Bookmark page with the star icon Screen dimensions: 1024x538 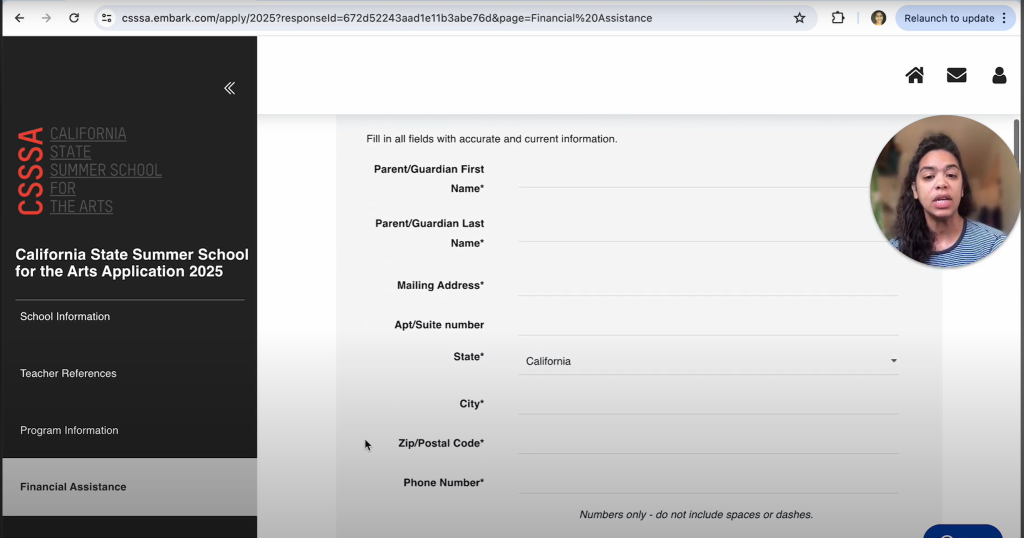(799, 18)
